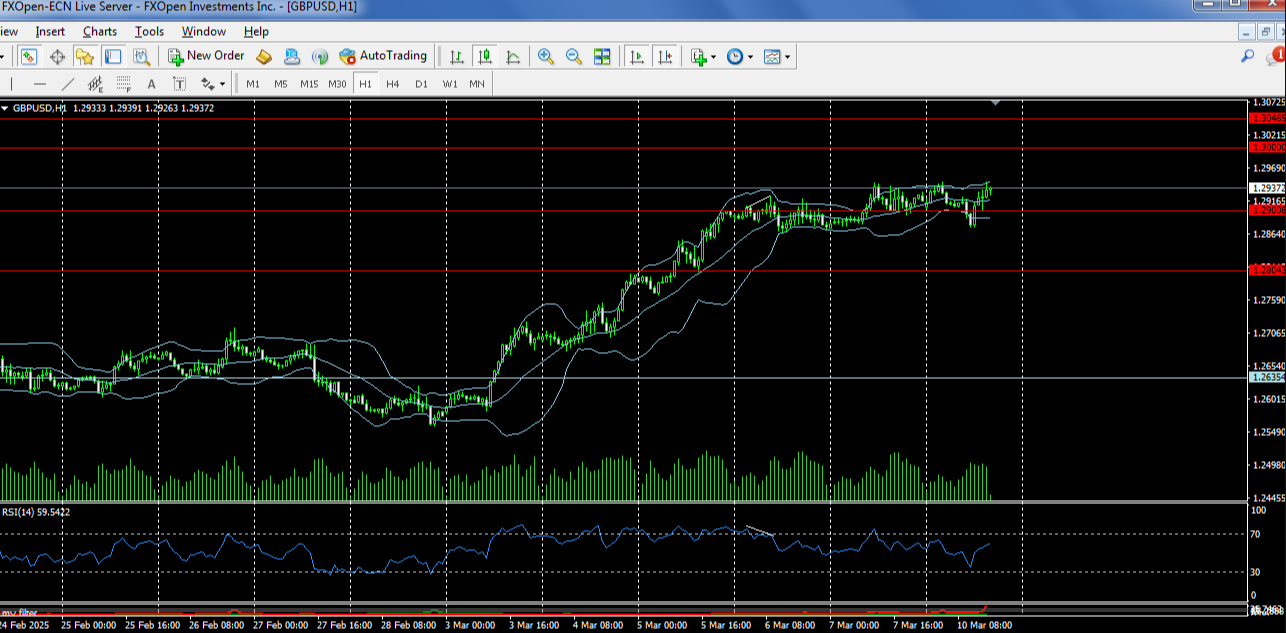Select the active H1 timeframe button

pyautogui.click(x=365, y=84)
